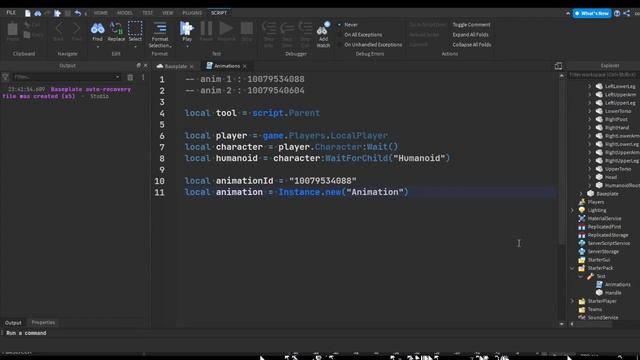Screen dimensions: 640x360
Task: Click the Resume test control
Action: (x=226, y=29)
